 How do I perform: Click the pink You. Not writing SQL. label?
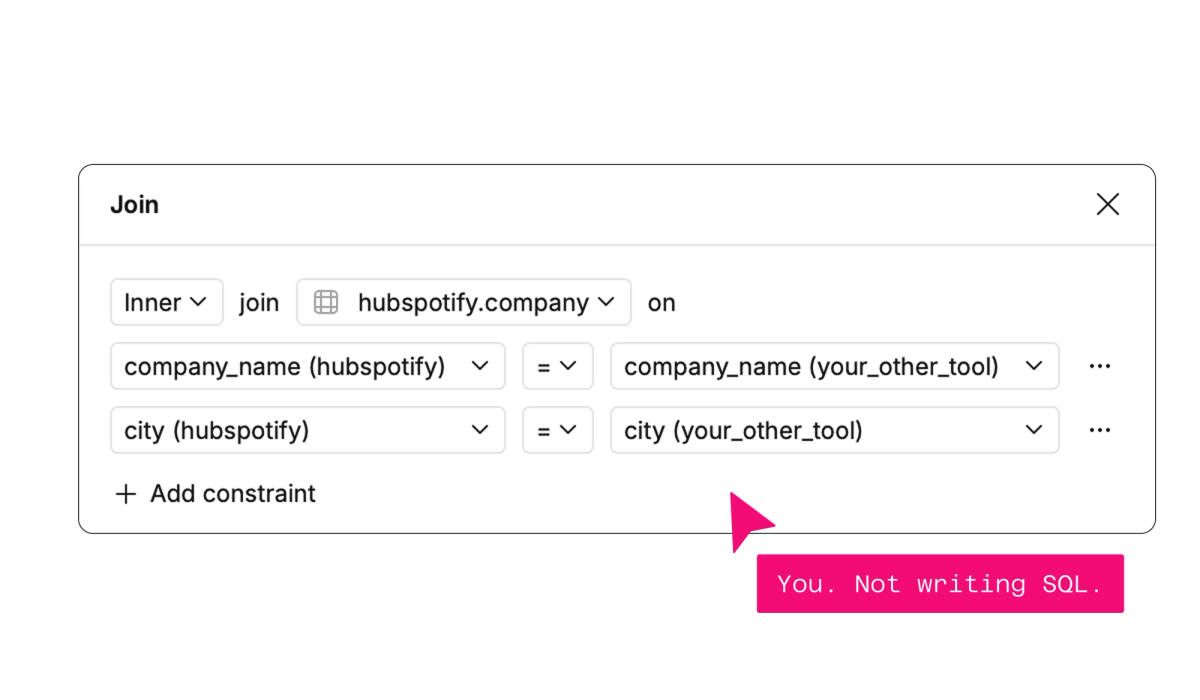pyautogui.click(x=940, y=583)
